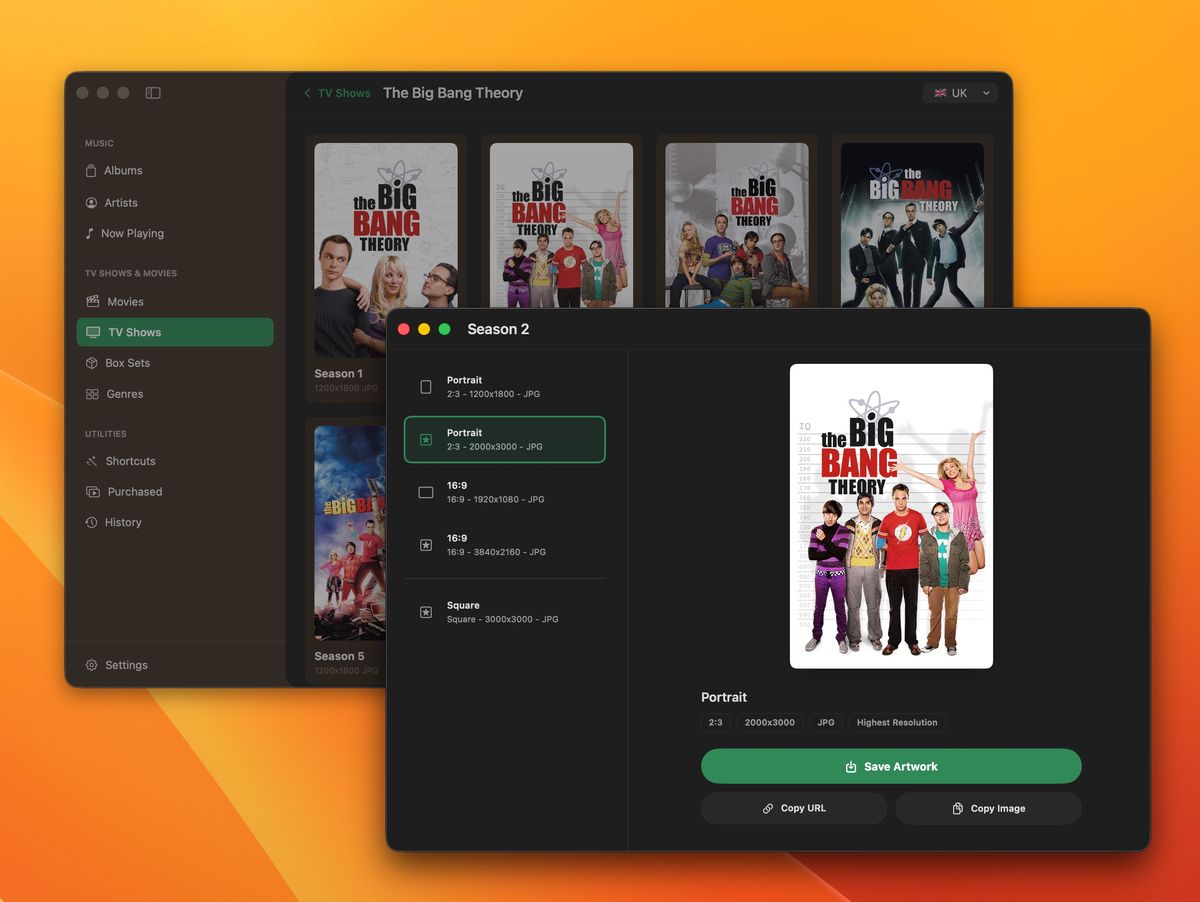Select 16:9 3840x2160 JPG option
Viewport: 1200px width, 902px height.
pyautogui.click(x=505, y=545)
